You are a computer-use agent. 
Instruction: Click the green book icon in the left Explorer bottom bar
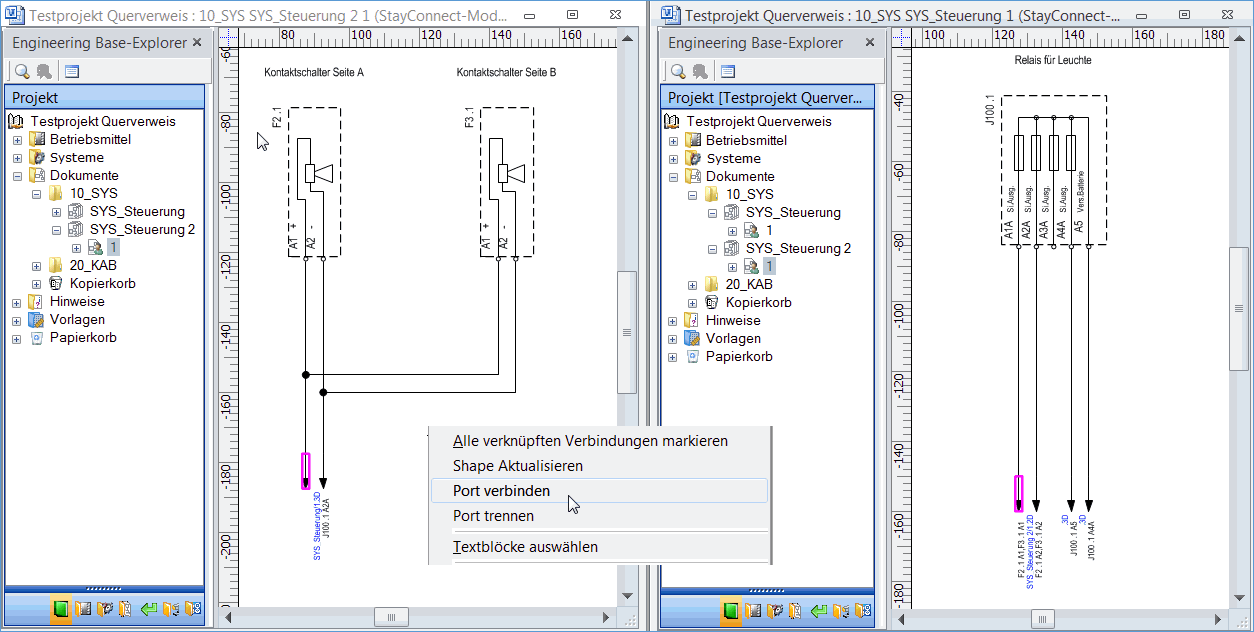click(60, 608)
